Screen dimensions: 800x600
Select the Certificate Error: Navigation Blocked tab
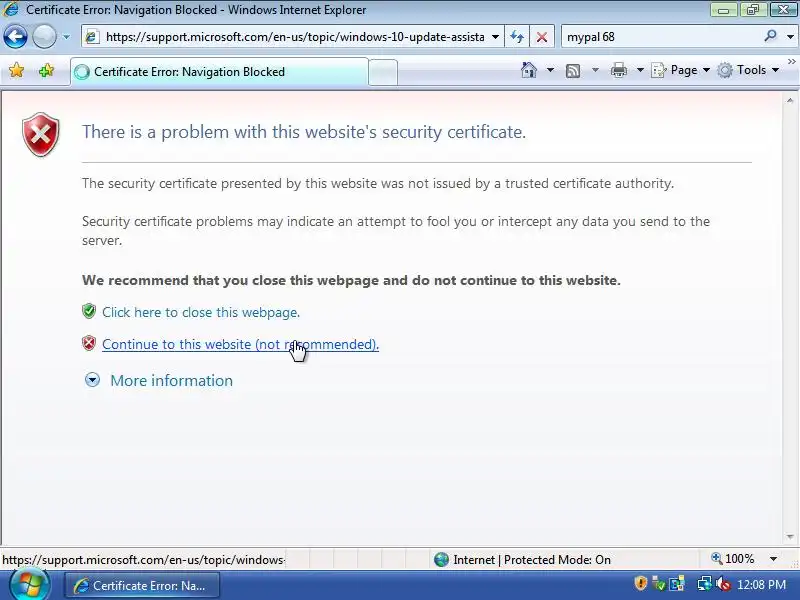click(219, 72)
